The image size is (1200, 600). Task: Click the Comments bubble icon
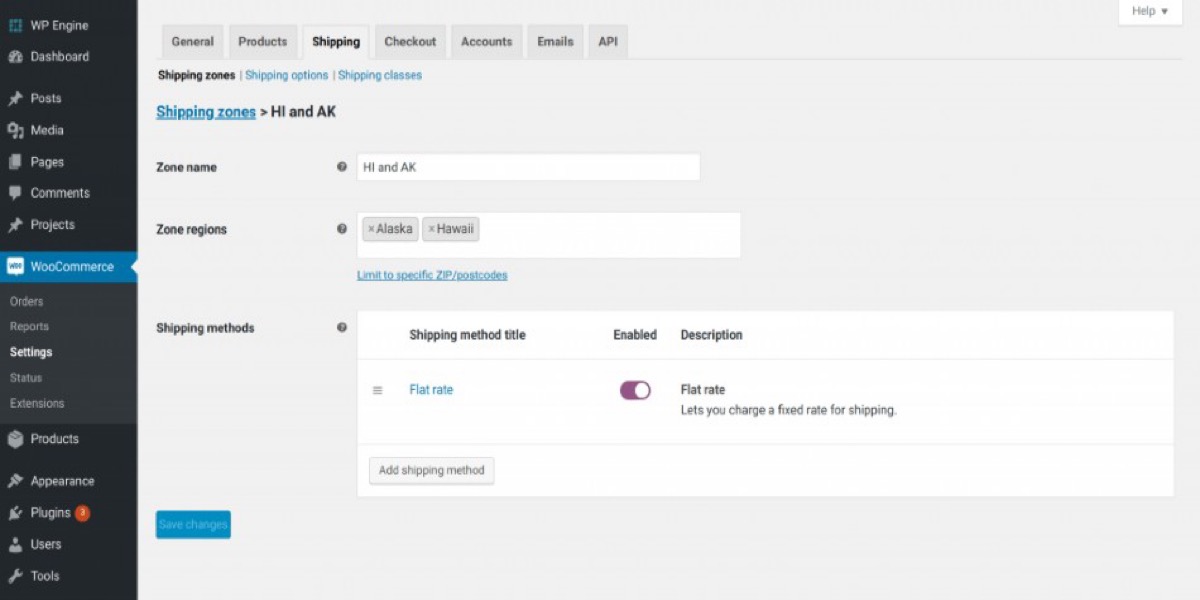[15, 193]
